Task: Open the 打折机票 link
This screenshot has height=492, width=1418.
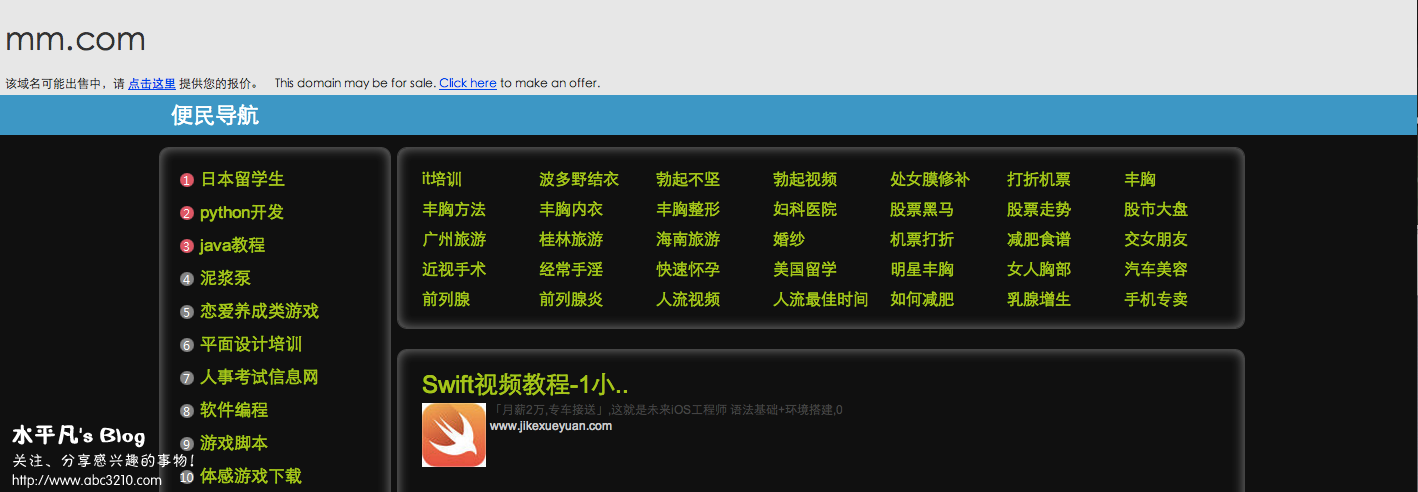Action: click(1038, 179)
